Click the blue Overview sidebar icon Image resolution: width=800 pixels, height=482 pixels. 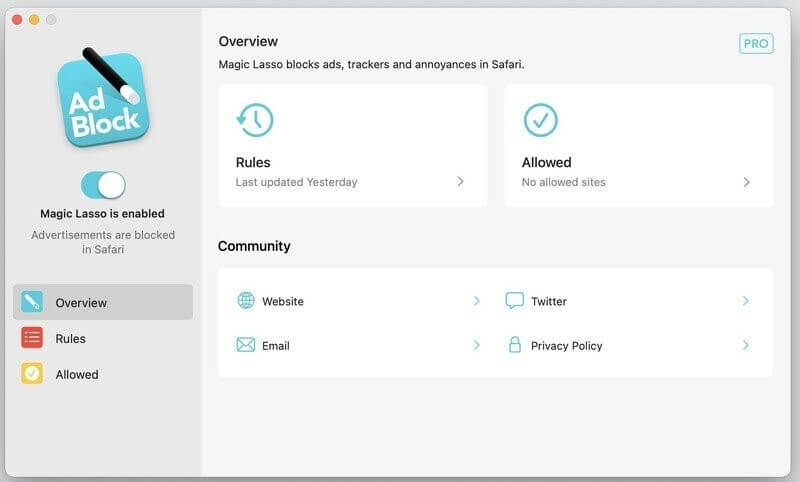[32, 302]
